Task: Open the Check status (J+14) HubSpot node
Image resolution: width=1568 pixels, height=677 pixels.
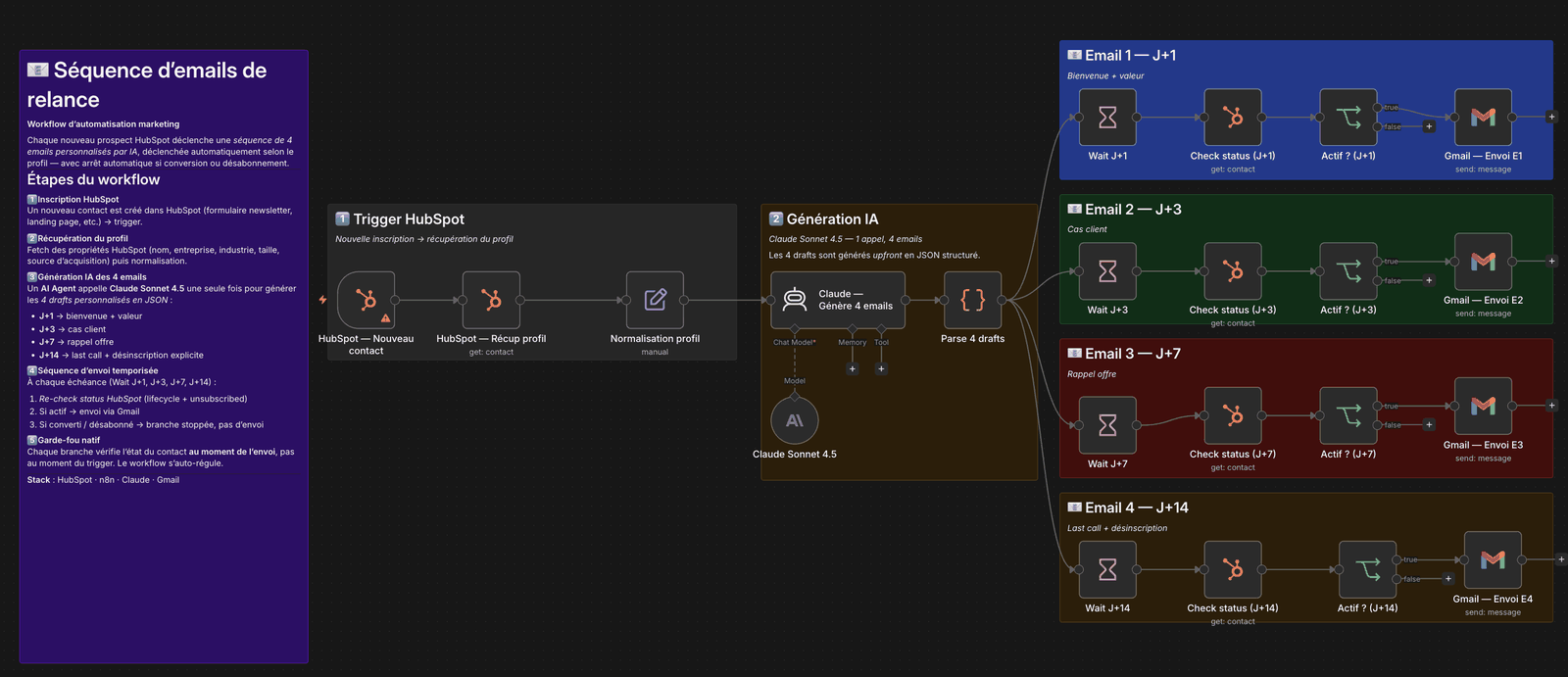Action: coord(1233,569)
